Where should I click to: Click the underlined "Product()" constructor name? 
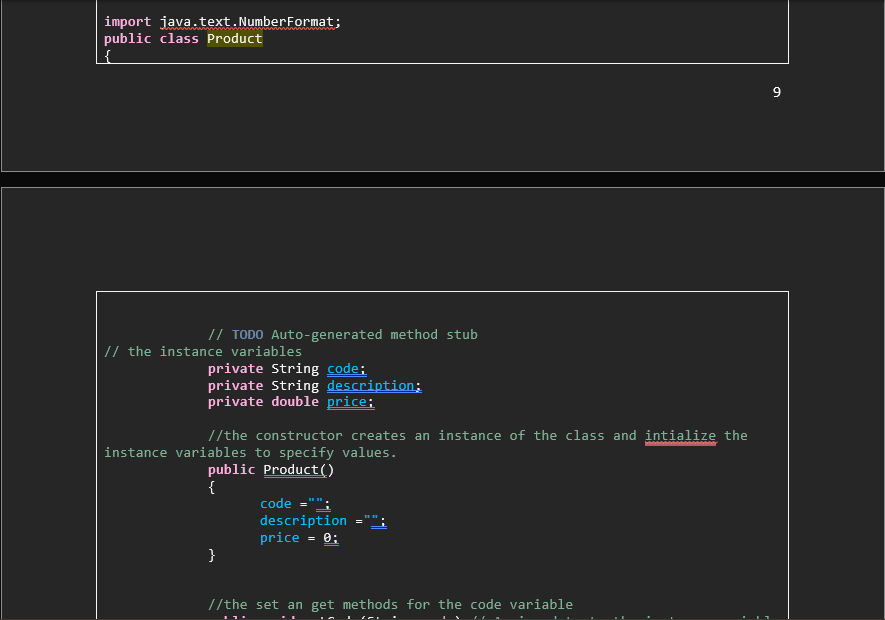(297, 469)
